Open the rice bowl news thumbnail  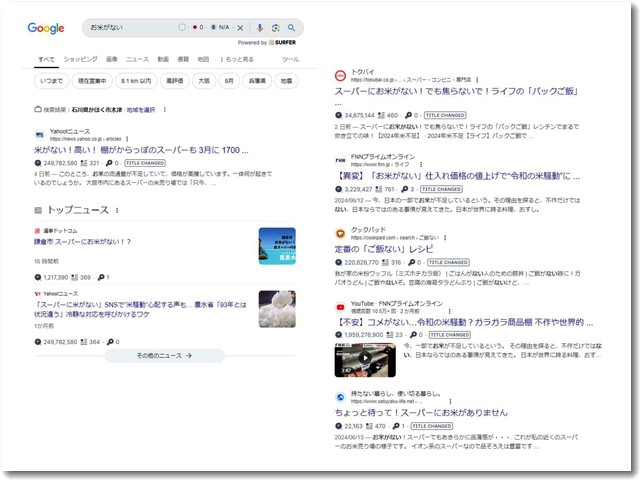point(277,309)
